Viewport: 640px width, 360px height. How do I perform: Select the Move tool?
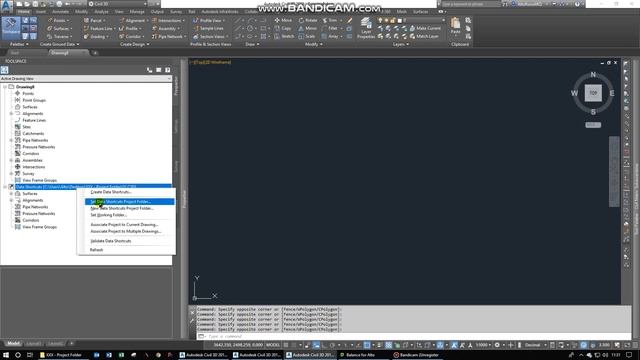click(283, 20)
